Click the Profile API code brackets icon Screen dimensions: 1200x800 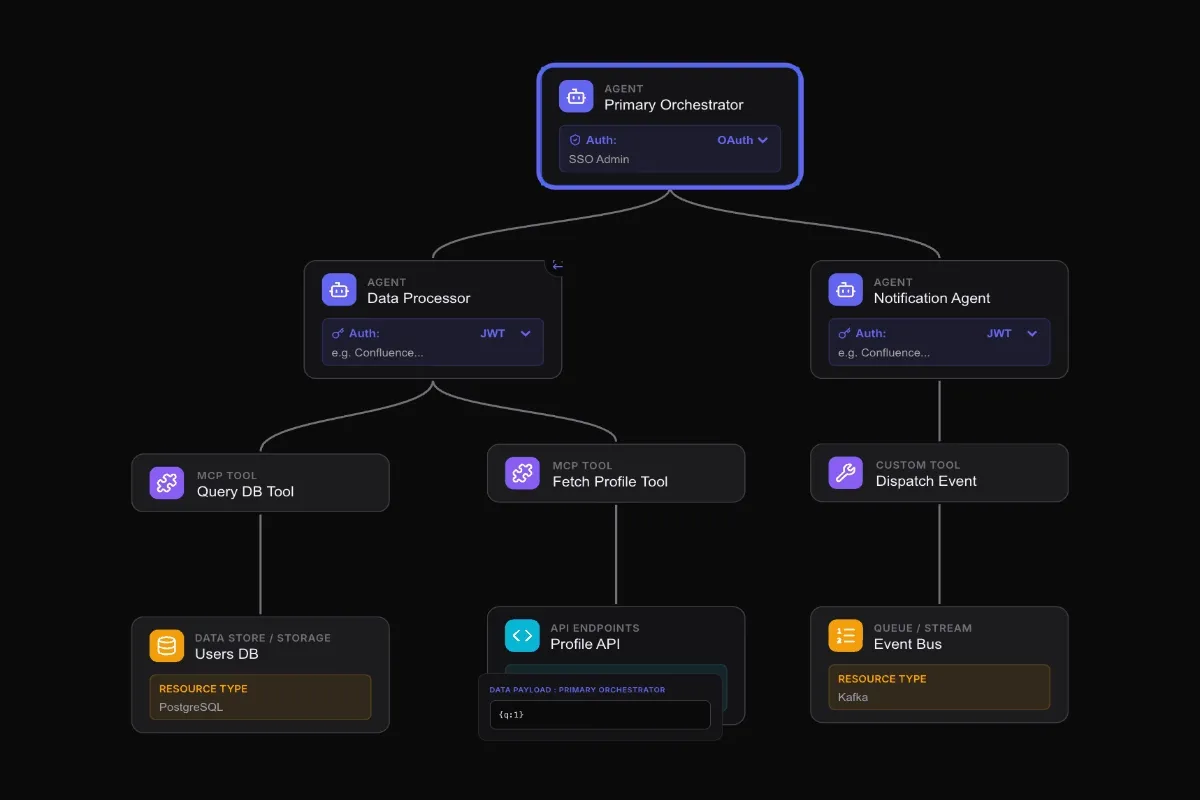point(521,635)
